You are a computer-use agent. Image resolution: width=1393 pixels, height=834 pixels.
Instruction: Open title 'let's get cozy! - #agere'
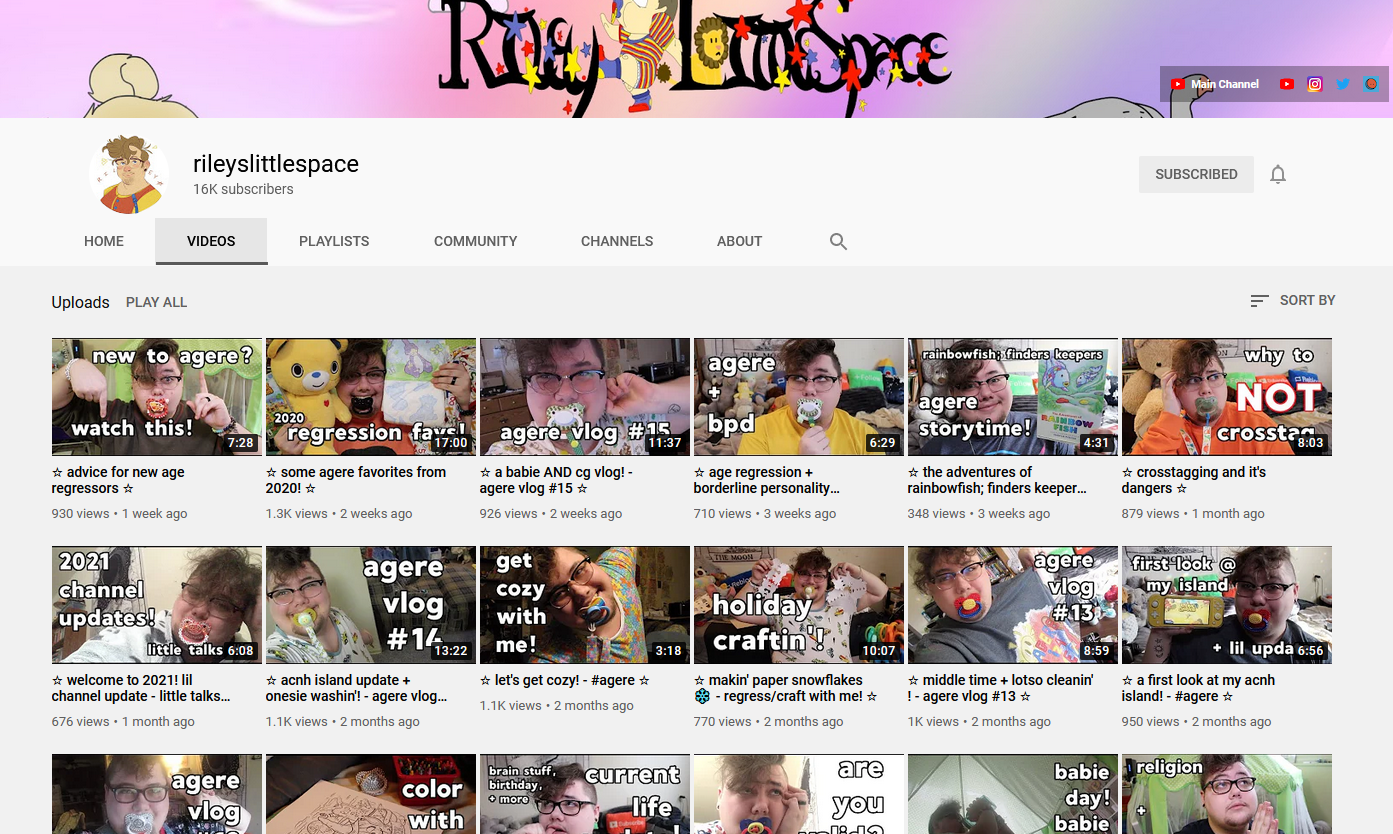(565, 680)
